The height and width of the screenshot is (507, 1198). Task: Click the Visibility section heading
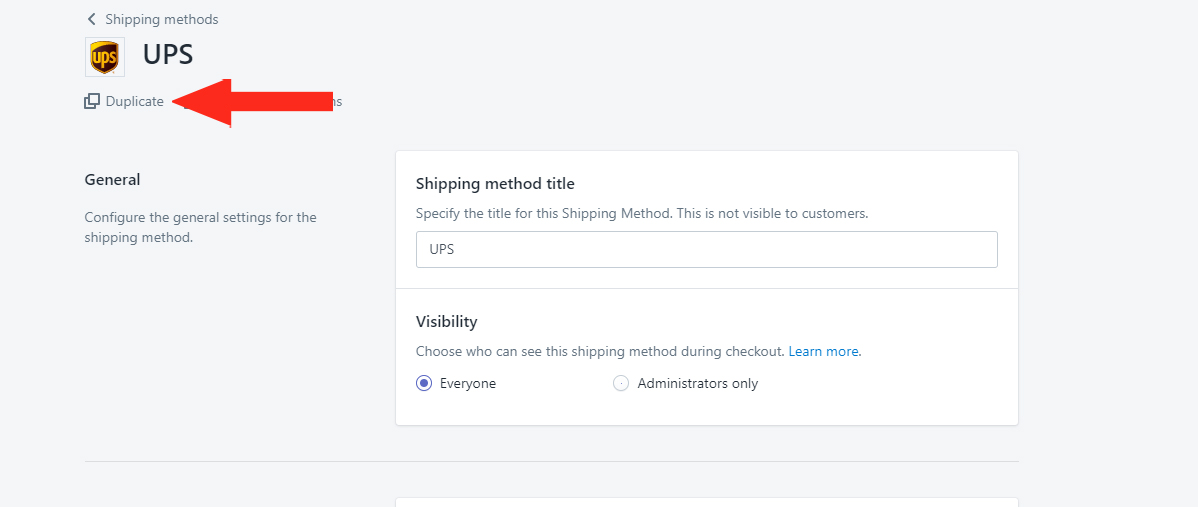[447, 322]
